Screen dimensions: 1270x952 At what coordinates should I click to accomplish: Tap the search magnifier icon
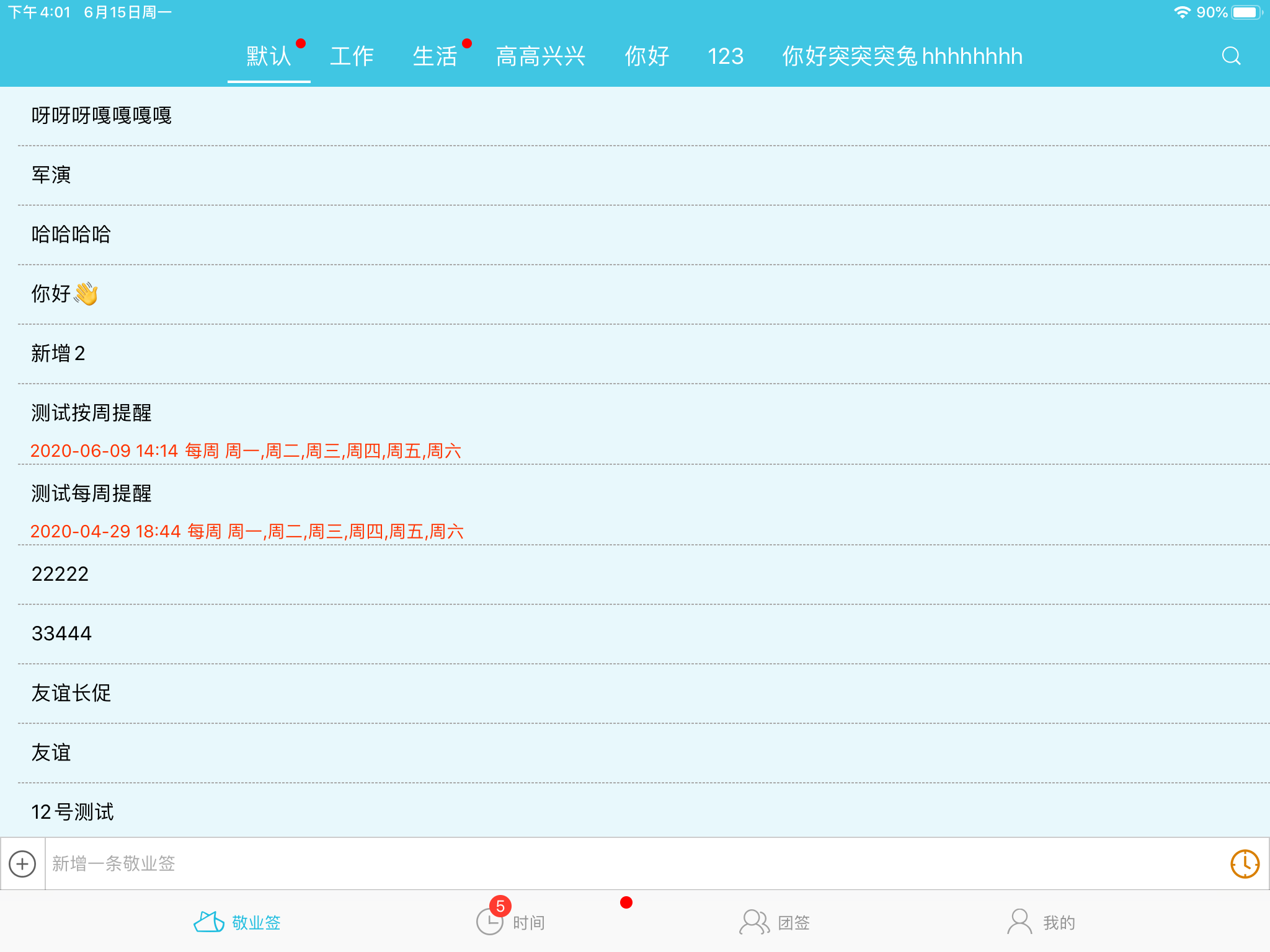(1232, 56)
